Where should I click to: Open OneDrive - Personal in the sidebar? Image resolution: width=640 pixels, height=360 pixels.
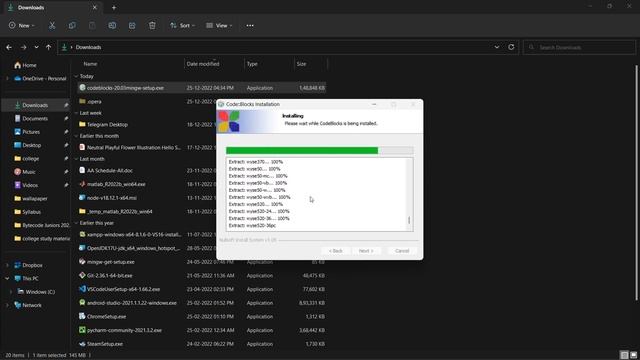[x=40, y=78]
